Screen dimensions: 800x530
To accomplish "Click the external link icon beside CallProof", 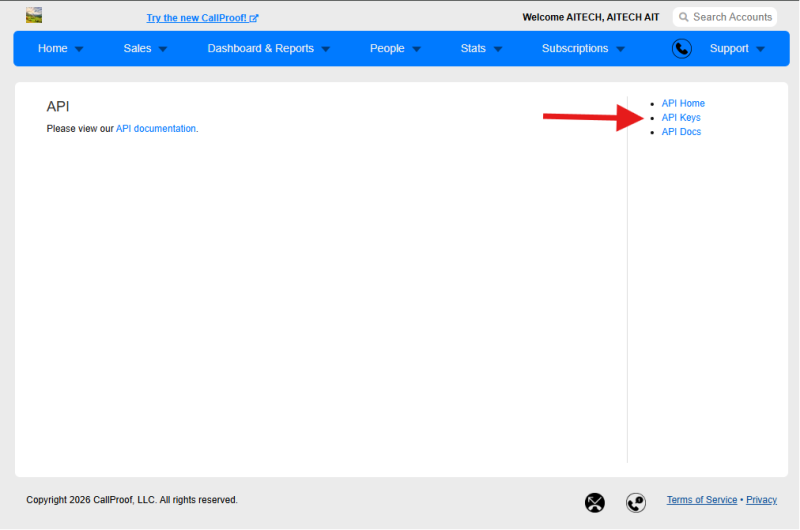I will 254,18.
